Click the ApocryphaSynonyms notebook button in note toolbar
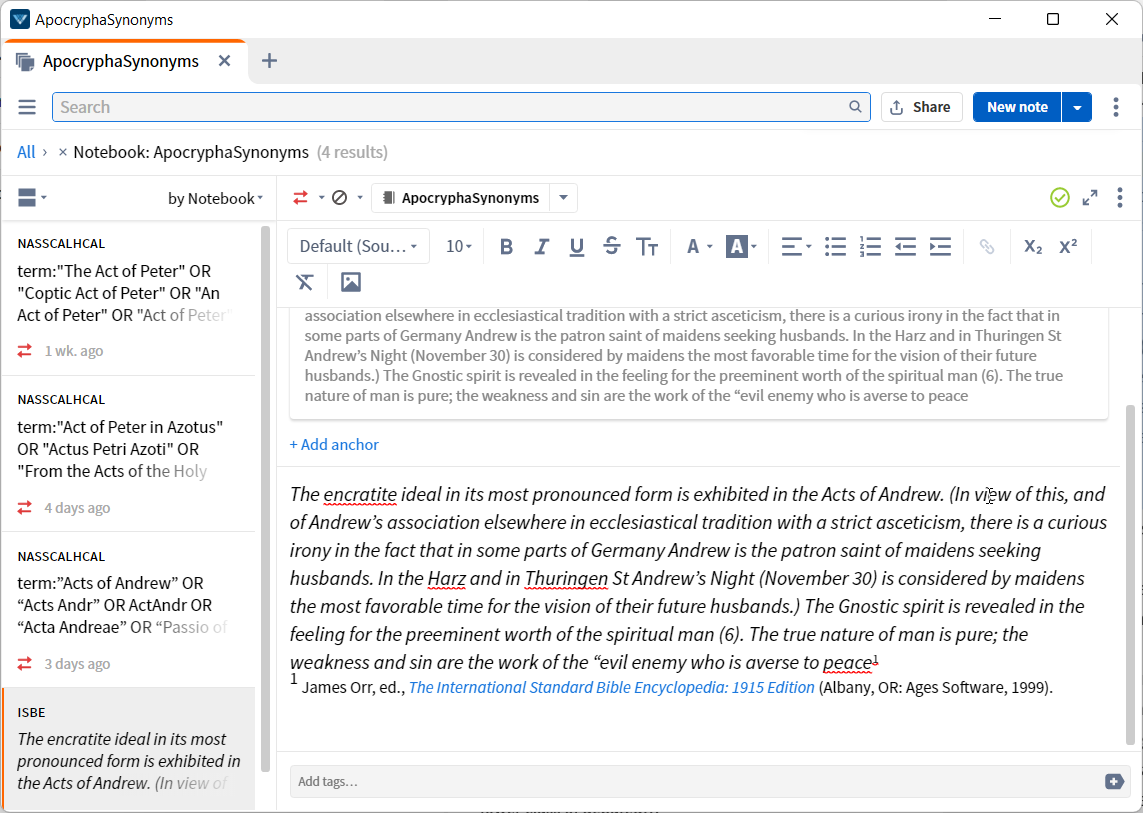This screenshot has width=1143, height=813. pos(461,198)
